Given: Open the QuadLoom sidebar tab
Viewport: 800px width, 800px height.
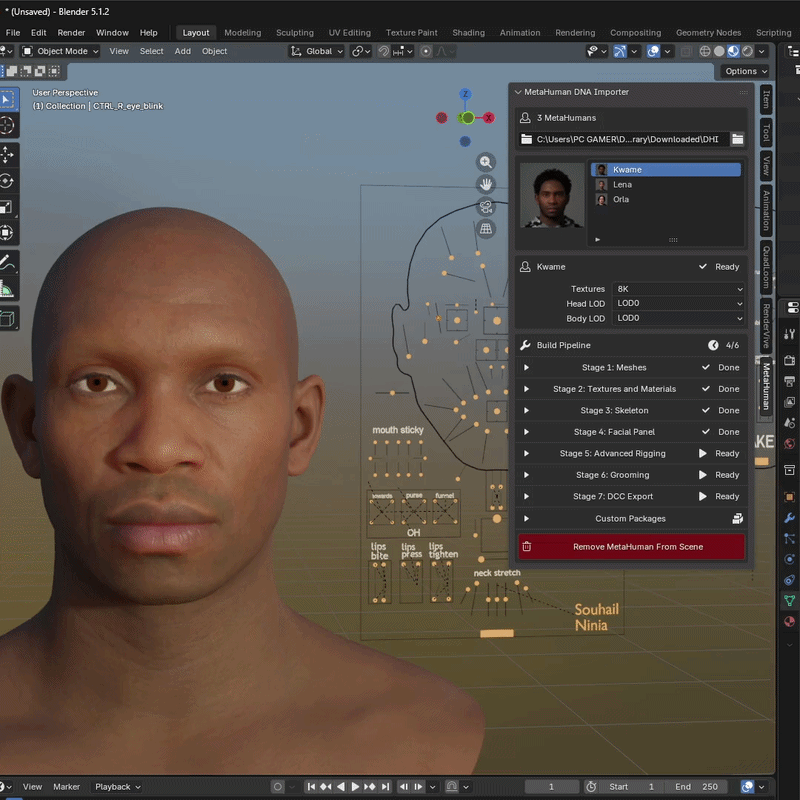Looking at the screenshot, I should pos(766,267).
